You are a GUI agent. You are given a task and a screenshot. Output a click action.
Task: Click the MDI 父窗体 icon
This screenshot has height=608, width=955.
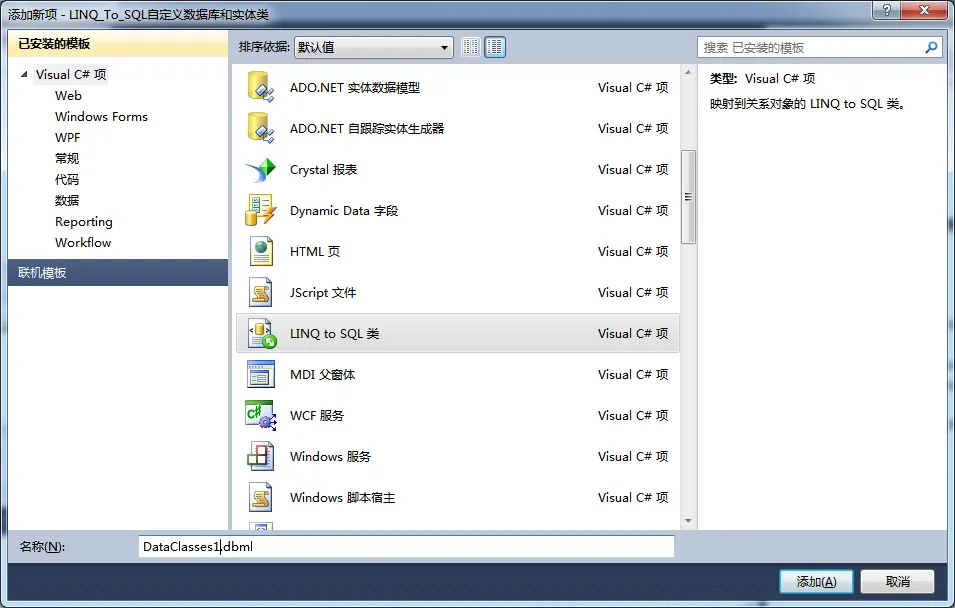[x=261, y=374]
